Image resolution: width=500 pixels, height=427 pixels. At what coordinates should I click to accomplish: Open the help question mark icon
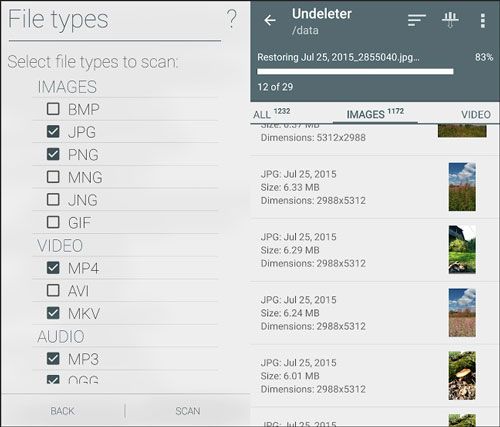click(x=231, y=18)
